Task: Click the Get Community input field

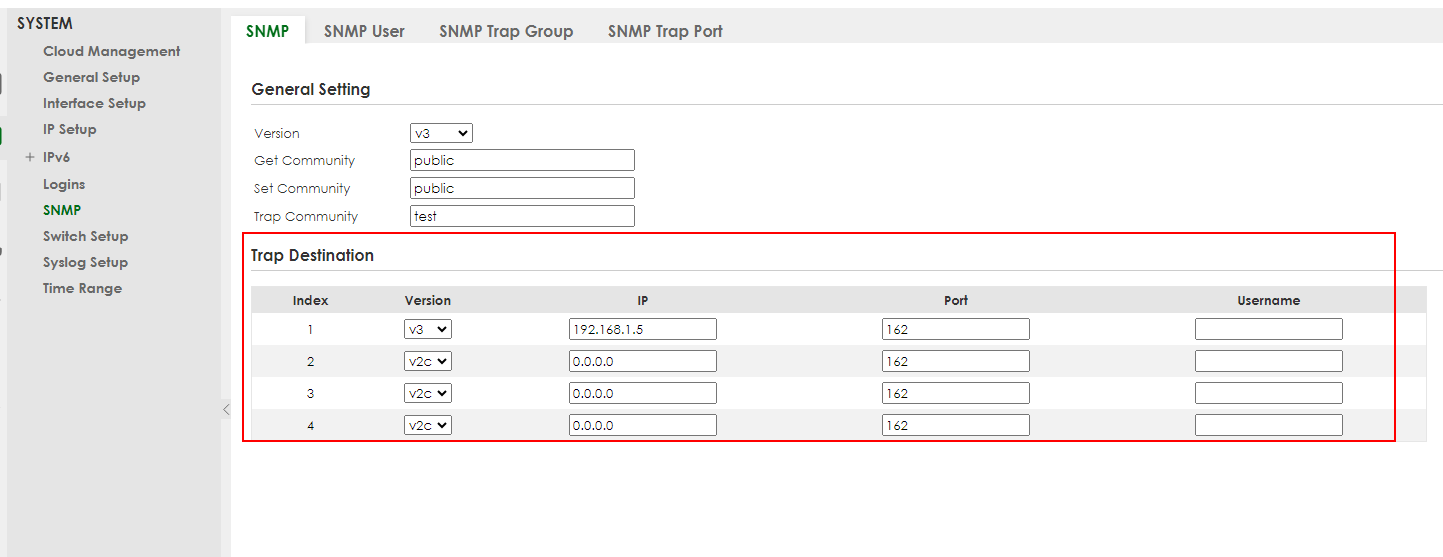Action: tap(522, 160)
